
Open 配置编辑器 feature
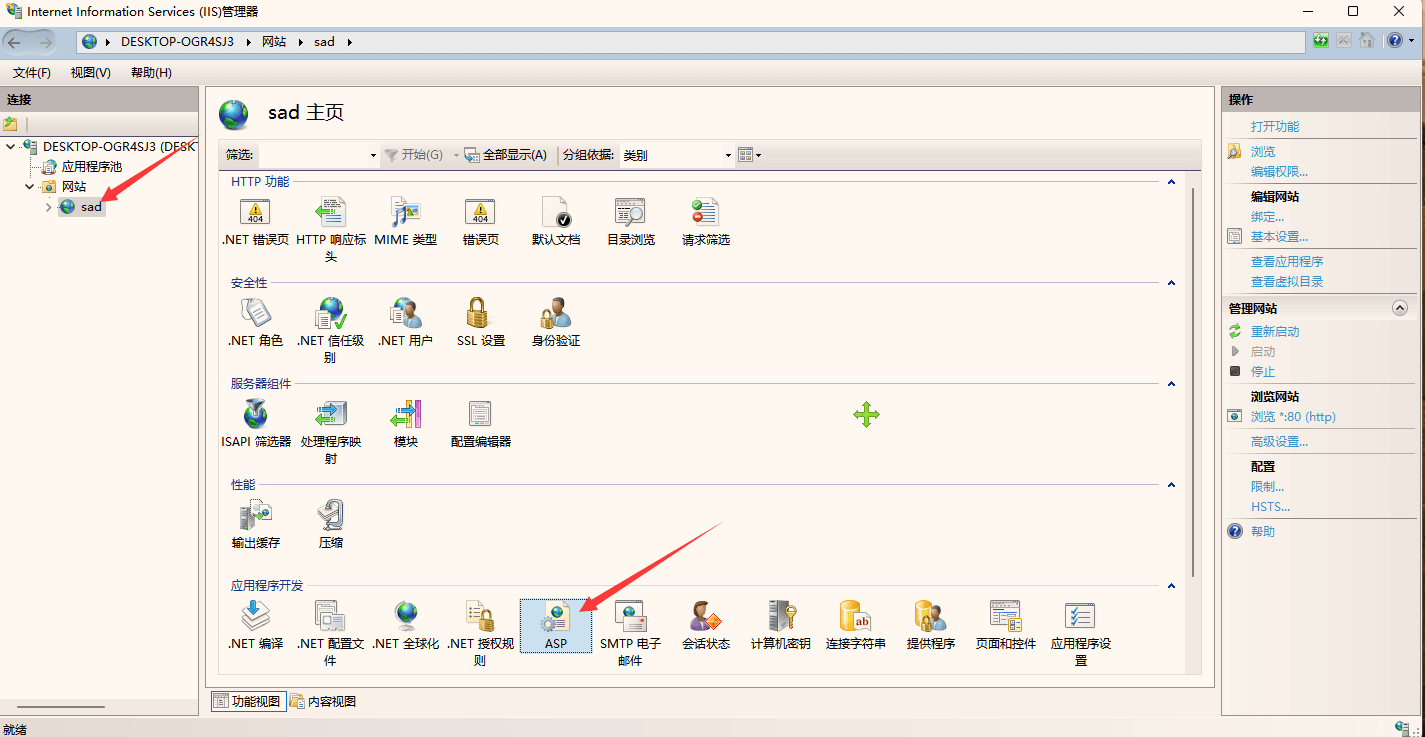(480, 424)
